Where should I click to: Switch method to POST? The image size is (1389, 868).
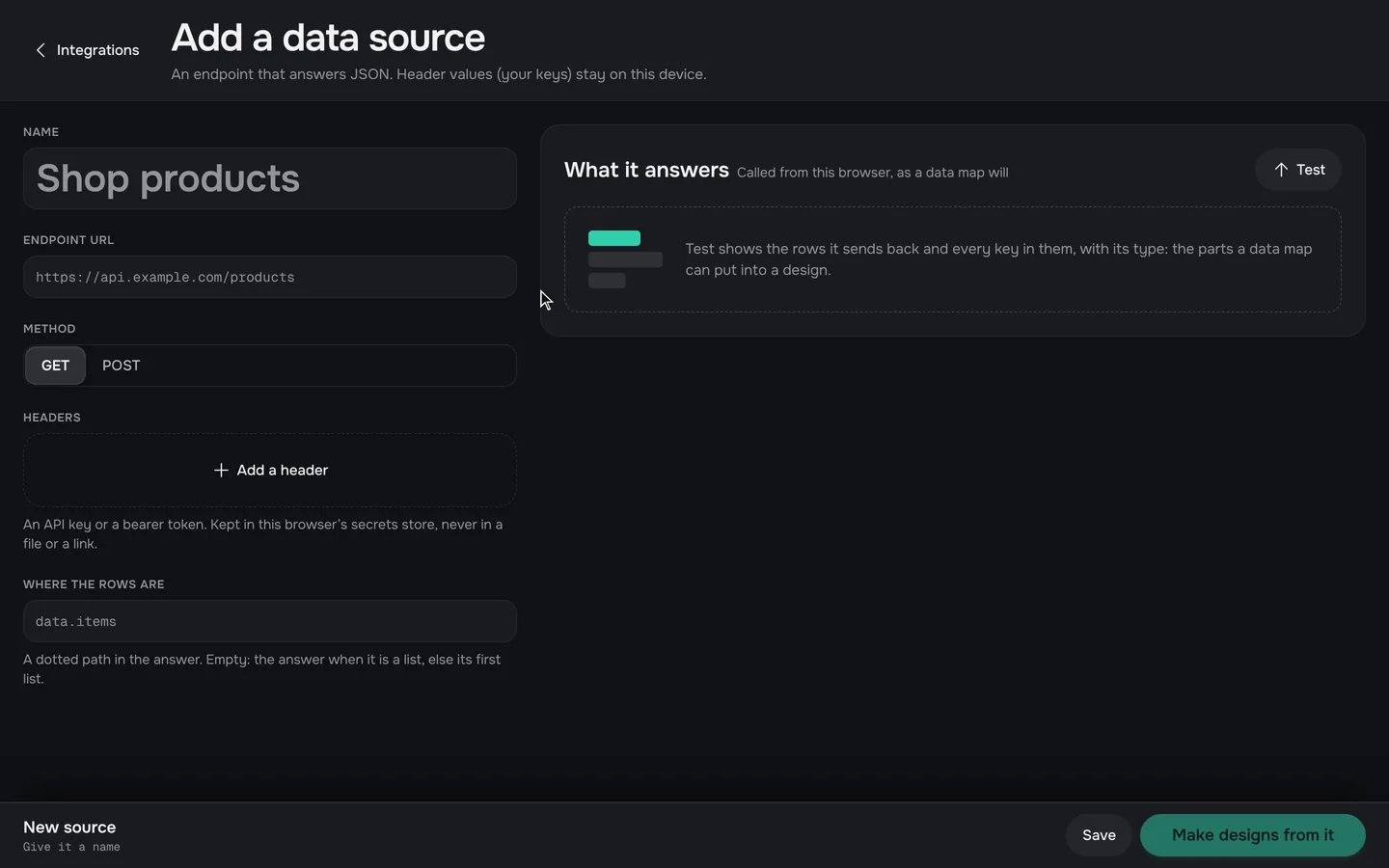pos(121,366)
